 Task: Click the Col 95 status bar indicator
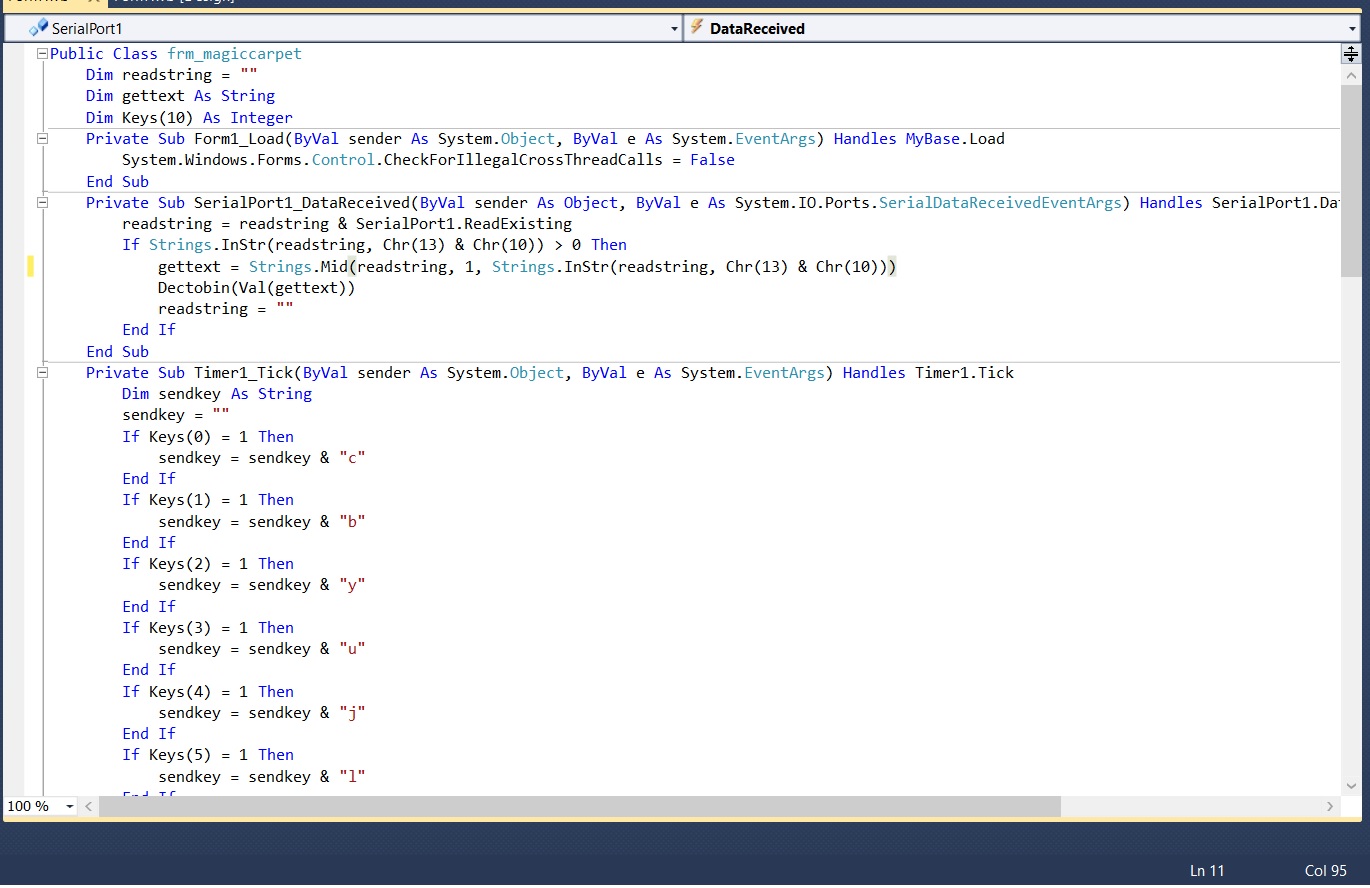click(1326, 871)
